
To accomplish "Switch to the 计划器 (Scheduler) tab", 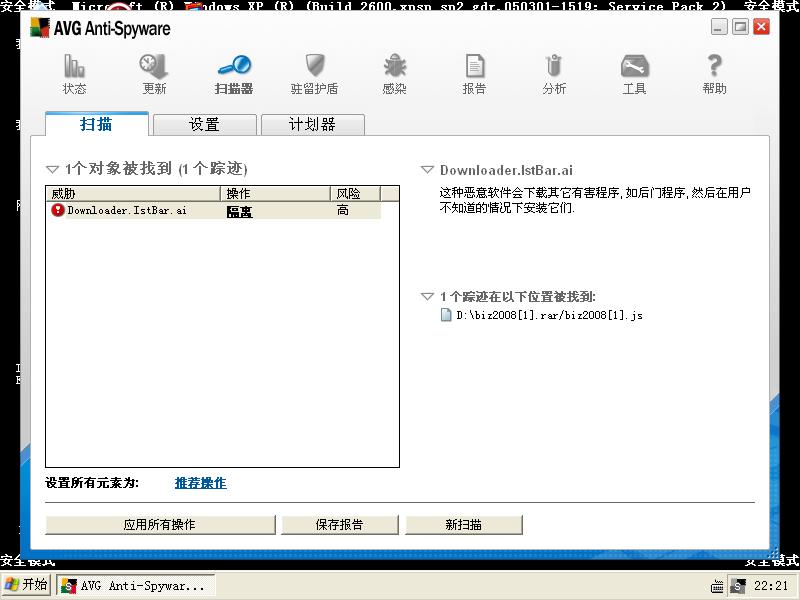I will tap(313, 124).
